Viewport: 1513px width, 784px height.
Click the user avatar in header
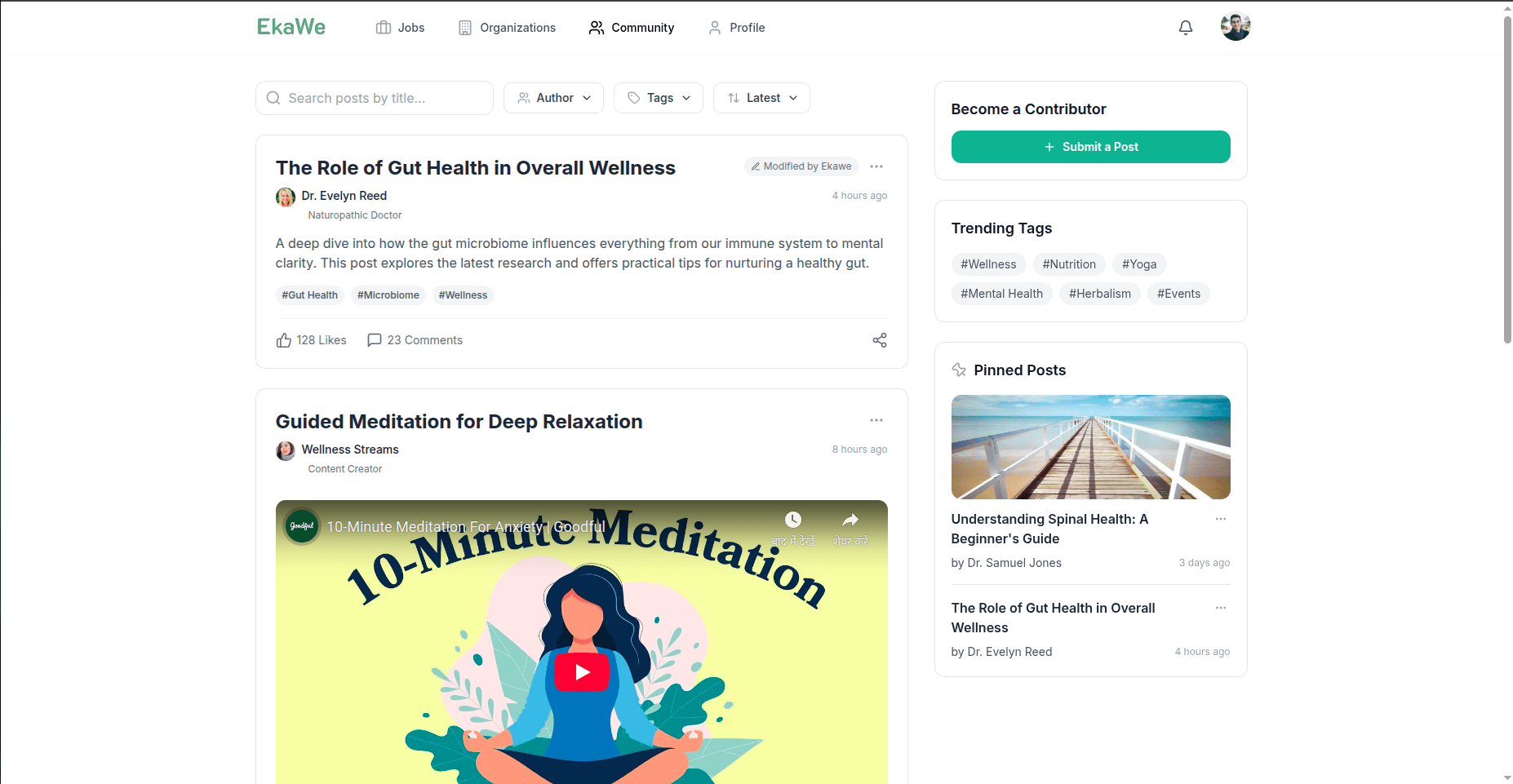pos(1236,27)
